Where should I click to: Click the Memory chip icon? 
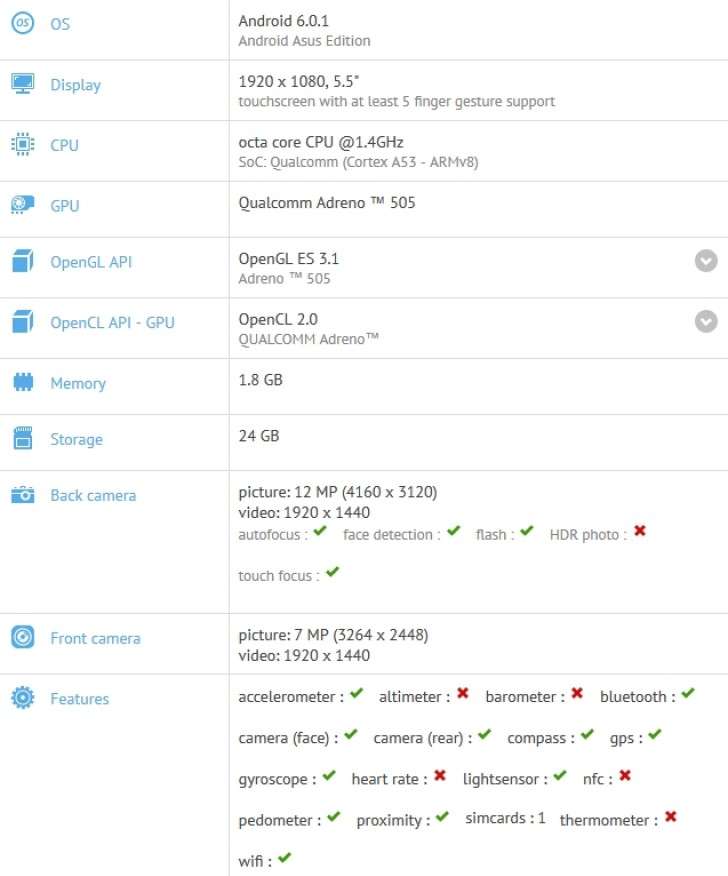(22, 382)
